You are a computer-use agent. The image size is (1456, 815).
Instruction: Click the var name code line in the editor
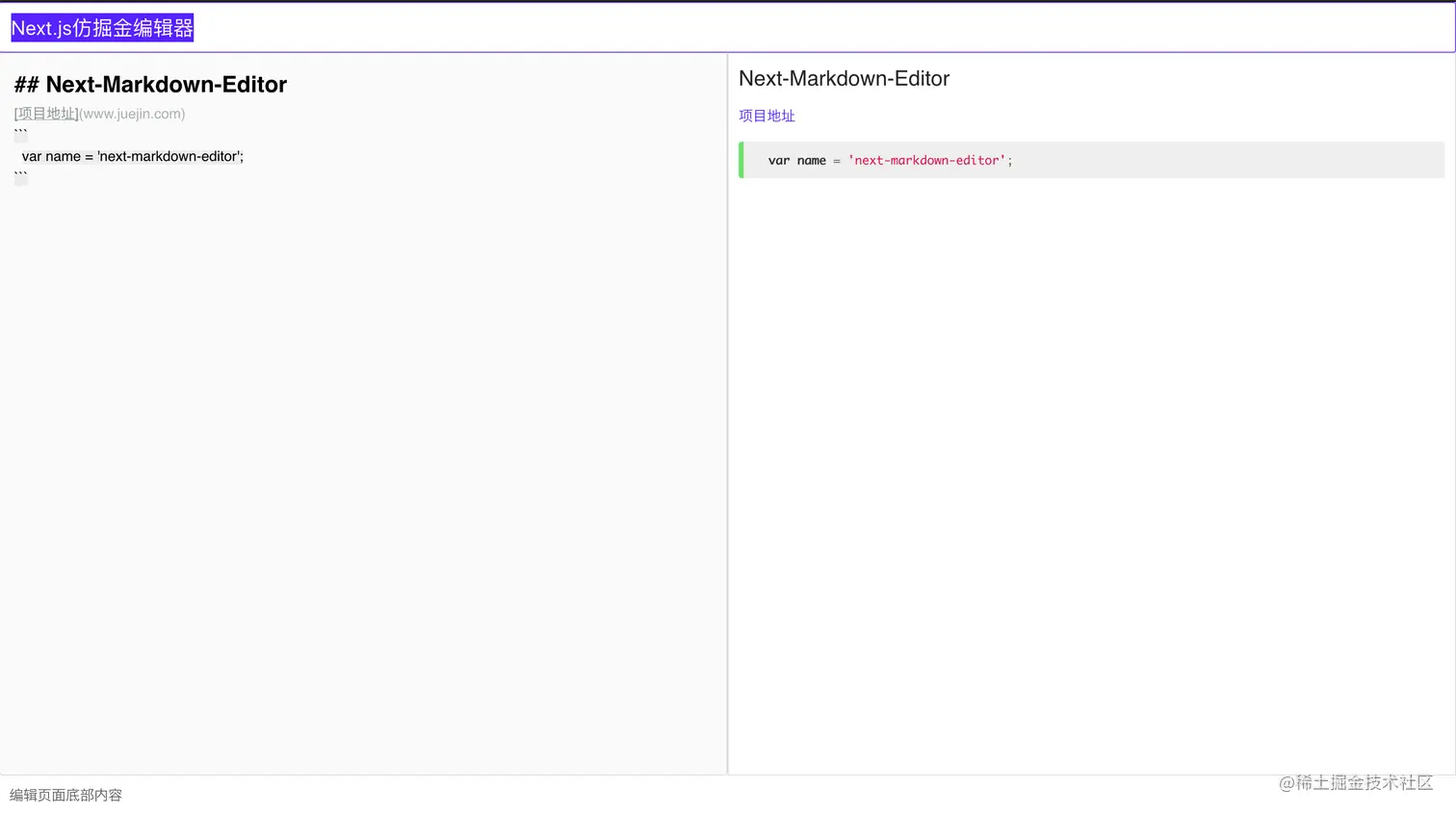(133, 156)
